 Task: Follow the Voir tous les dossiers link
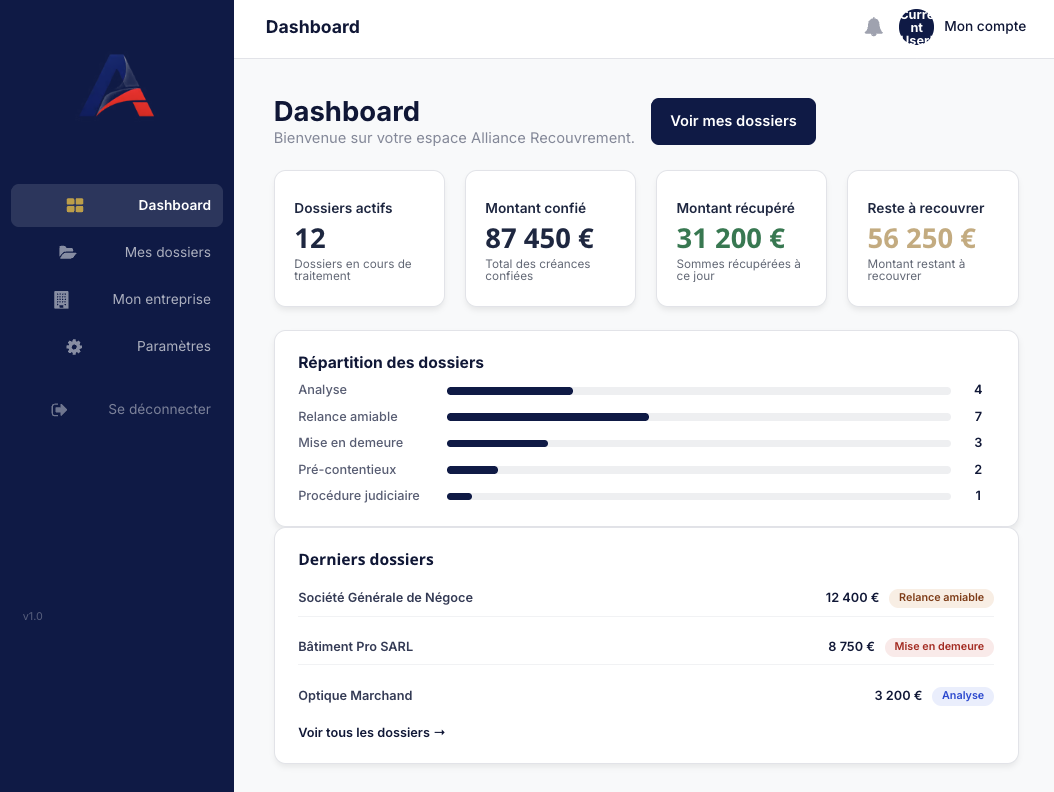point(372,732)
